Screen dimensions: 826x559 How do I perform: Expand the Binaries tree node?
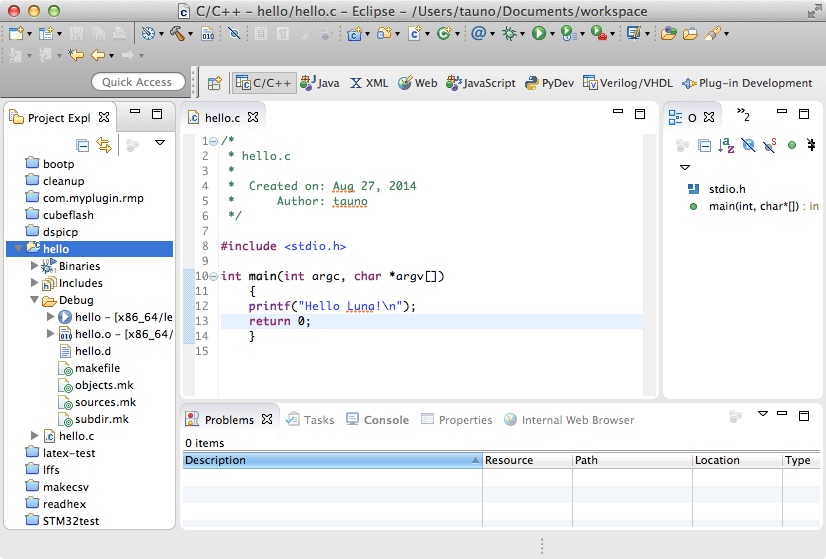coord(35,266)
